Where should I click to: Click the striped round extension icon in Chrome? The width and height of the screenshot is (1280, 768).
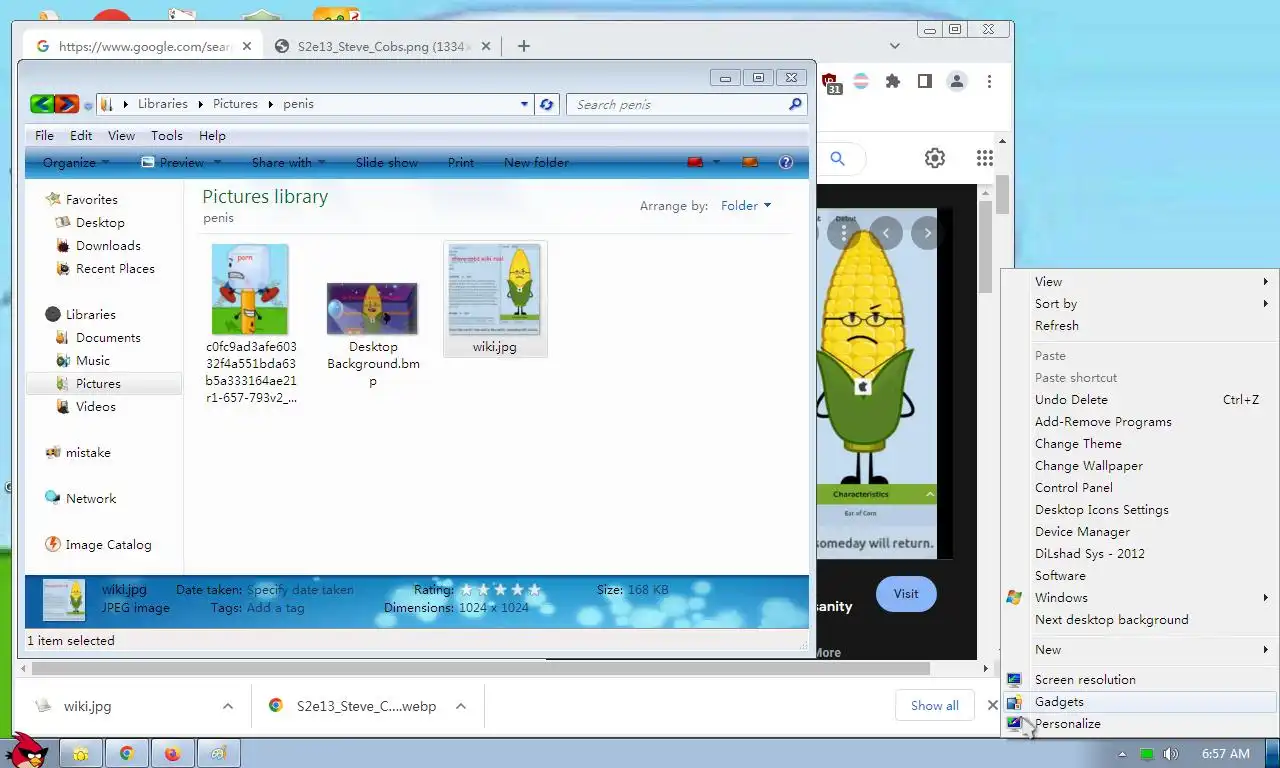click(860, 81)
